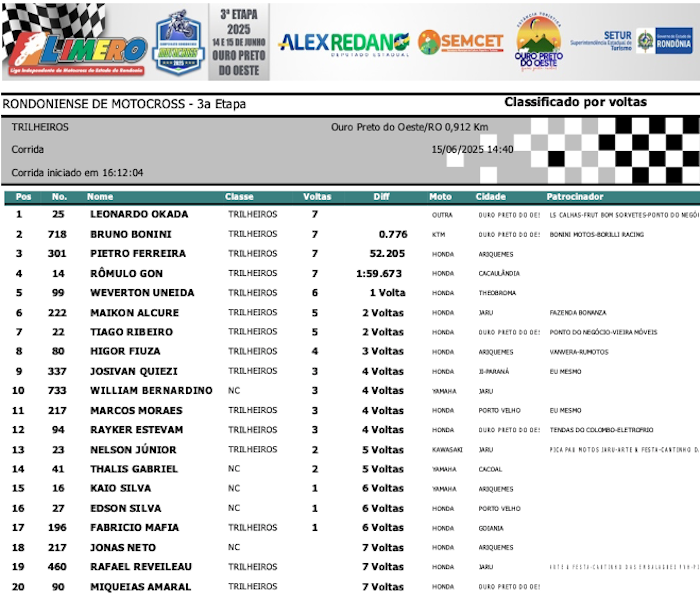Select the Governo de Rondônia crest
The image size is (700, 598).
click(667, 41)
